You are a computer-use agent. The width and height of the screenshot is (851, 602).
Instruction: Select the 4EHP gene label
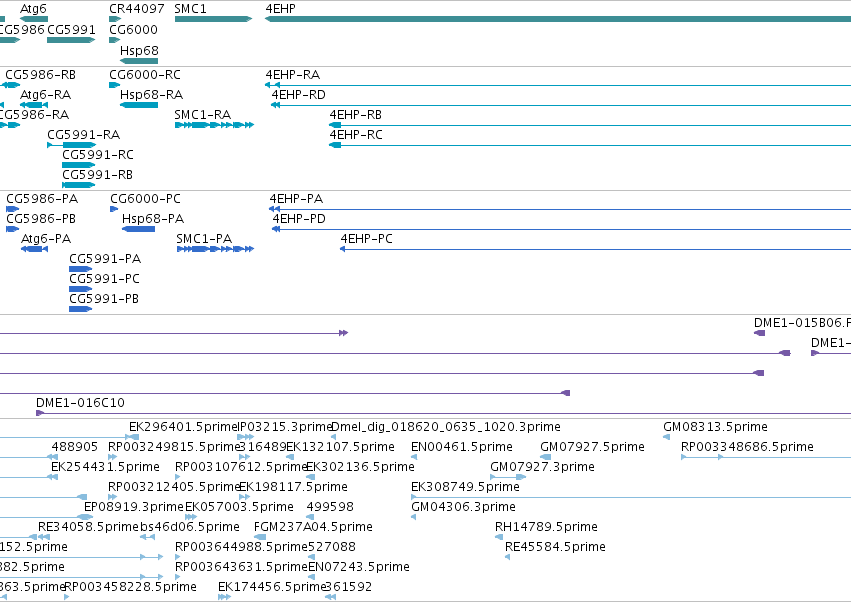coord(281,9)
